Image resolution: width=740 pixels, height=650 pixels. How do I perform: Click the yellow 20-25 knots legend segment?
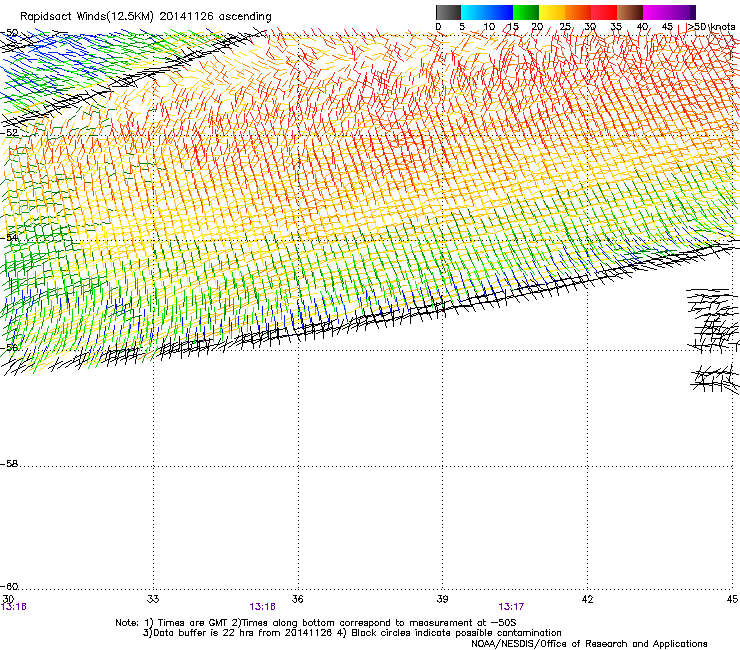[x=552, y=12]
